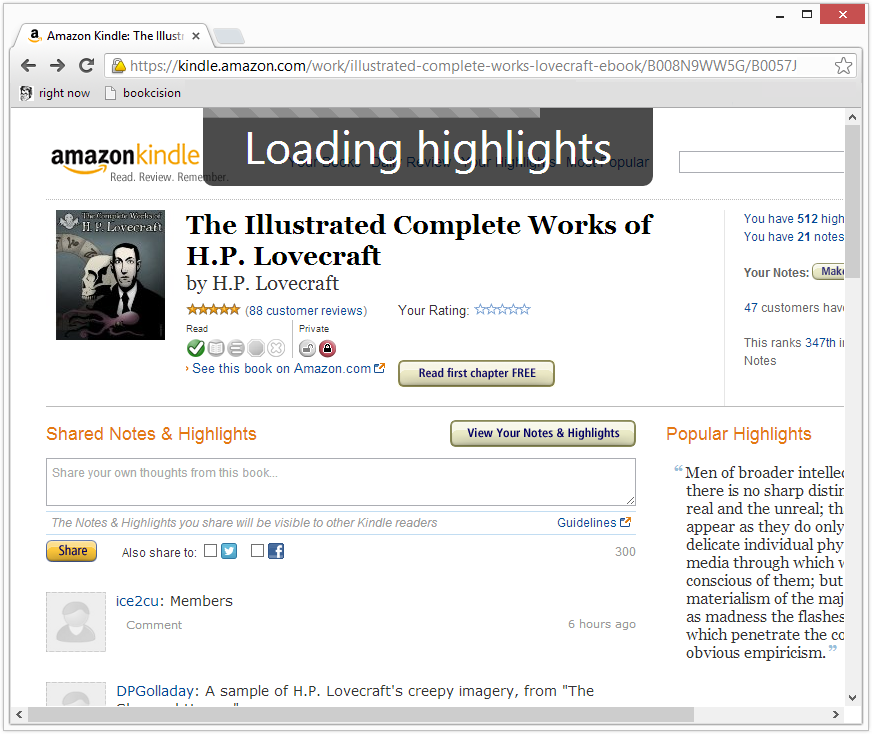This screenshot has width=872, height=734.
Task: Mark book as Read with green checkmark
Action: click(x=196, y=348)
